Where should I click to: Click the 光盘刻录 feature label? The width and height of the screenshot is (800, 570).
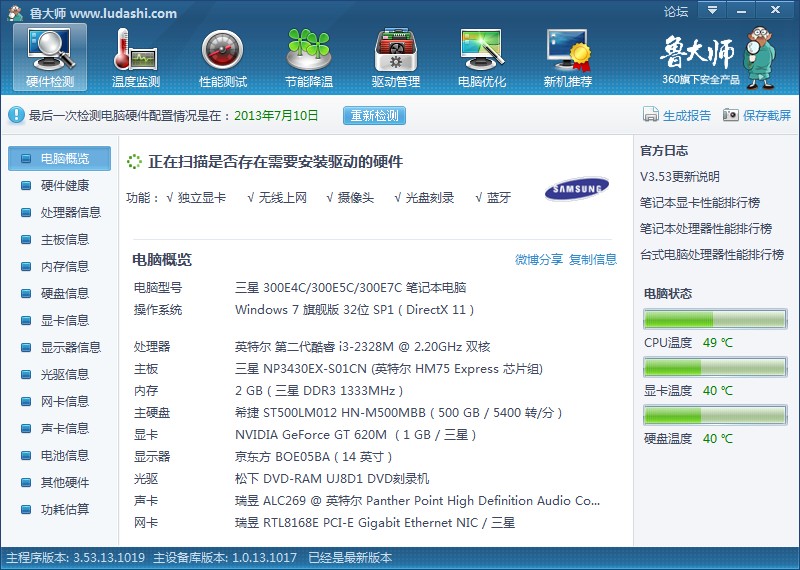pos(430,197)
